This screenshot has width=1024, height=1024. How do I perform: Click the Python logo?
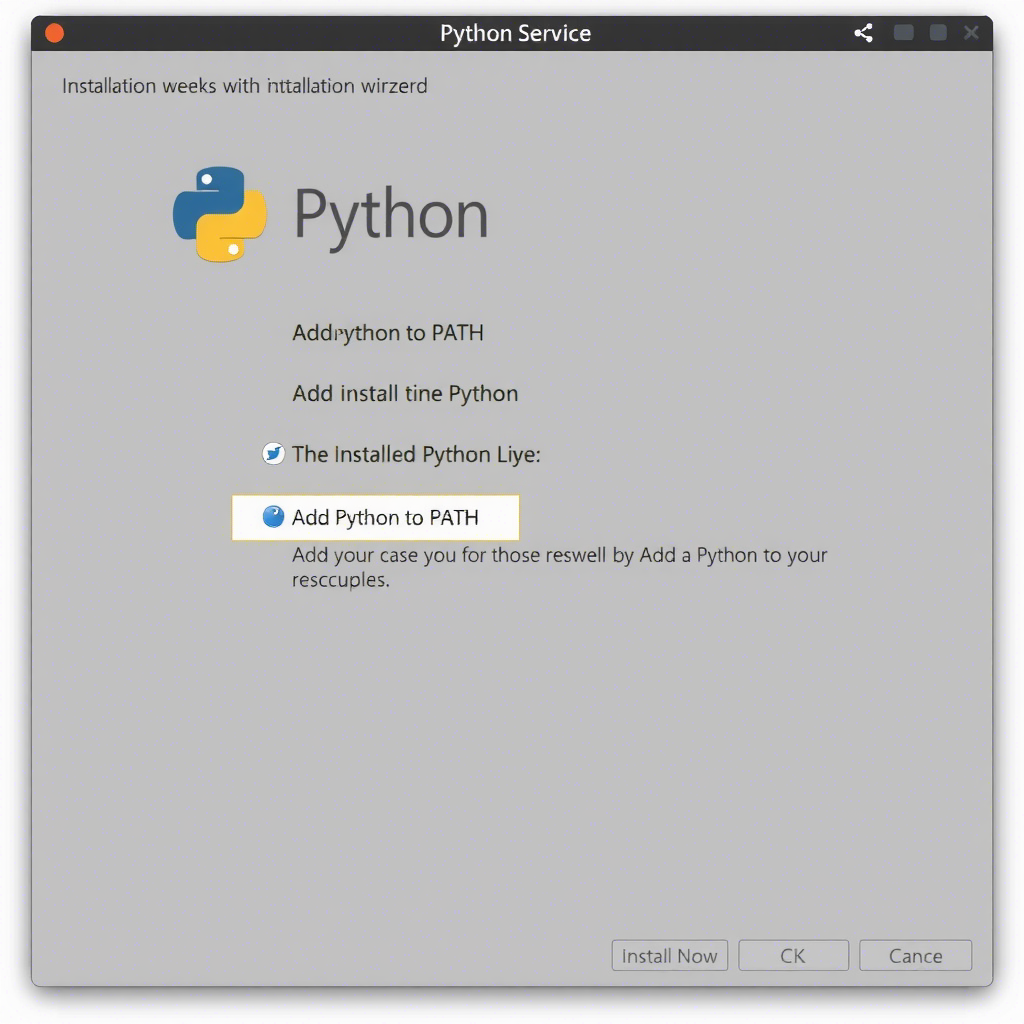tap(220, 214)
